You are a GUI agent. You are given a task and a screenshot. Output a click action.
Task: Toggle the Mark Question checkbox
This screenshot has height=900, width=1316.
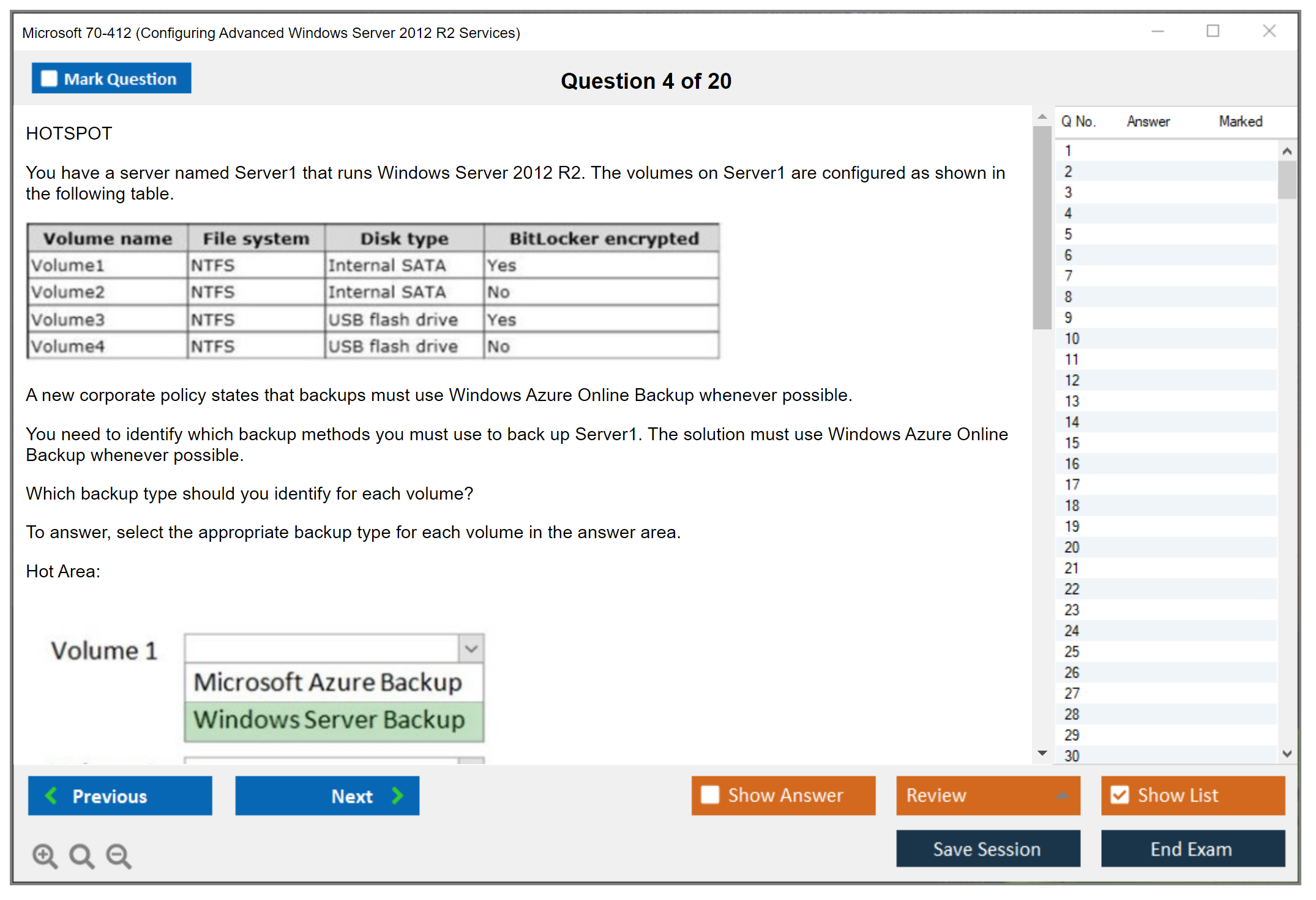coord(49,79)
